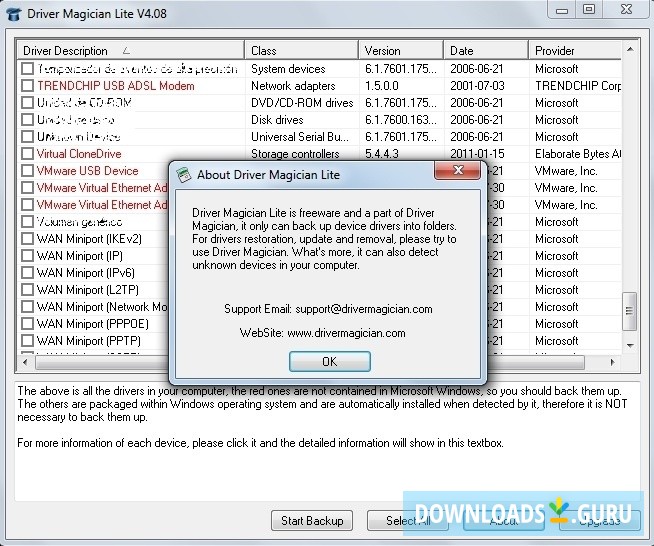Screen dimensions: 654x546
Task: Sort list by Class column header
Action: pos(302,50)
